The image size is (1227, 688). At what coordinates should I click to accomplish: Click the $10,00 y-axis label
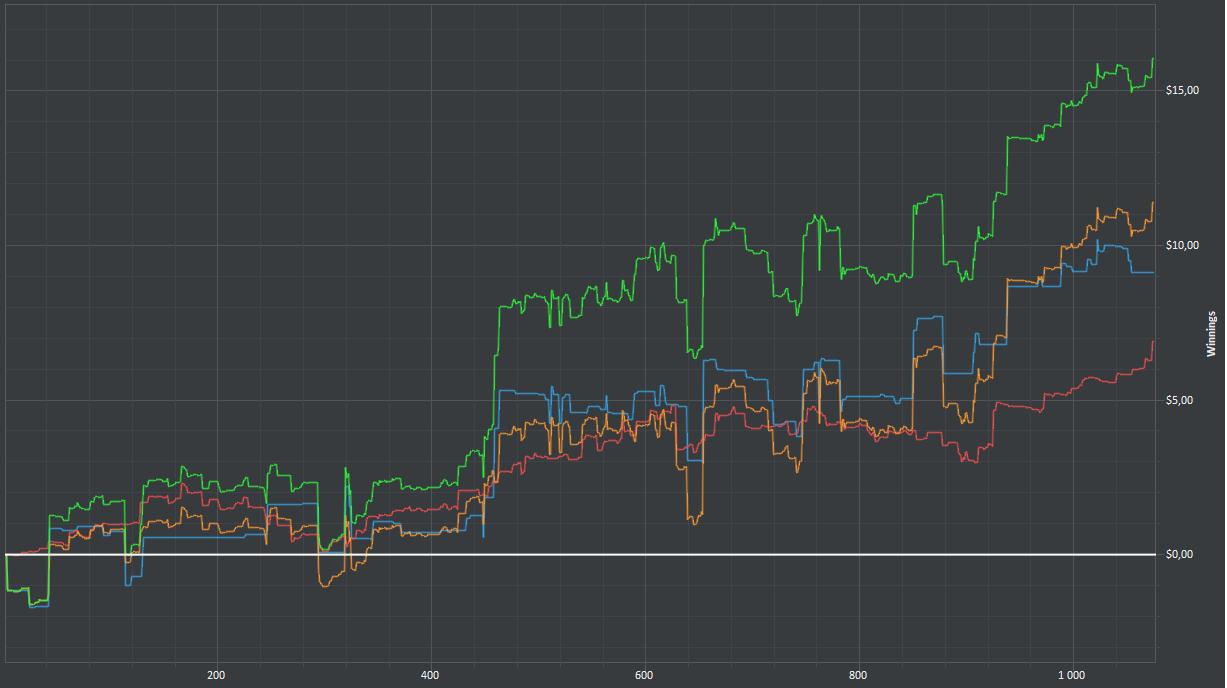point(1182,246)
